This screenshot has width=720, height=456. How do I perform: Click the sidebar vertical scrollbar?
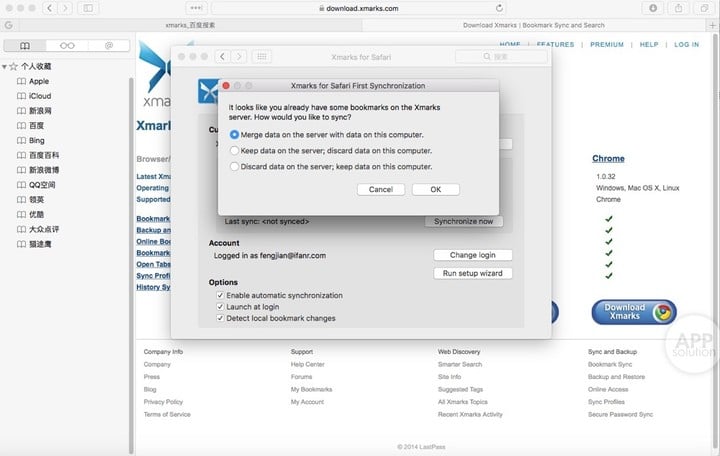click(131, 265)
